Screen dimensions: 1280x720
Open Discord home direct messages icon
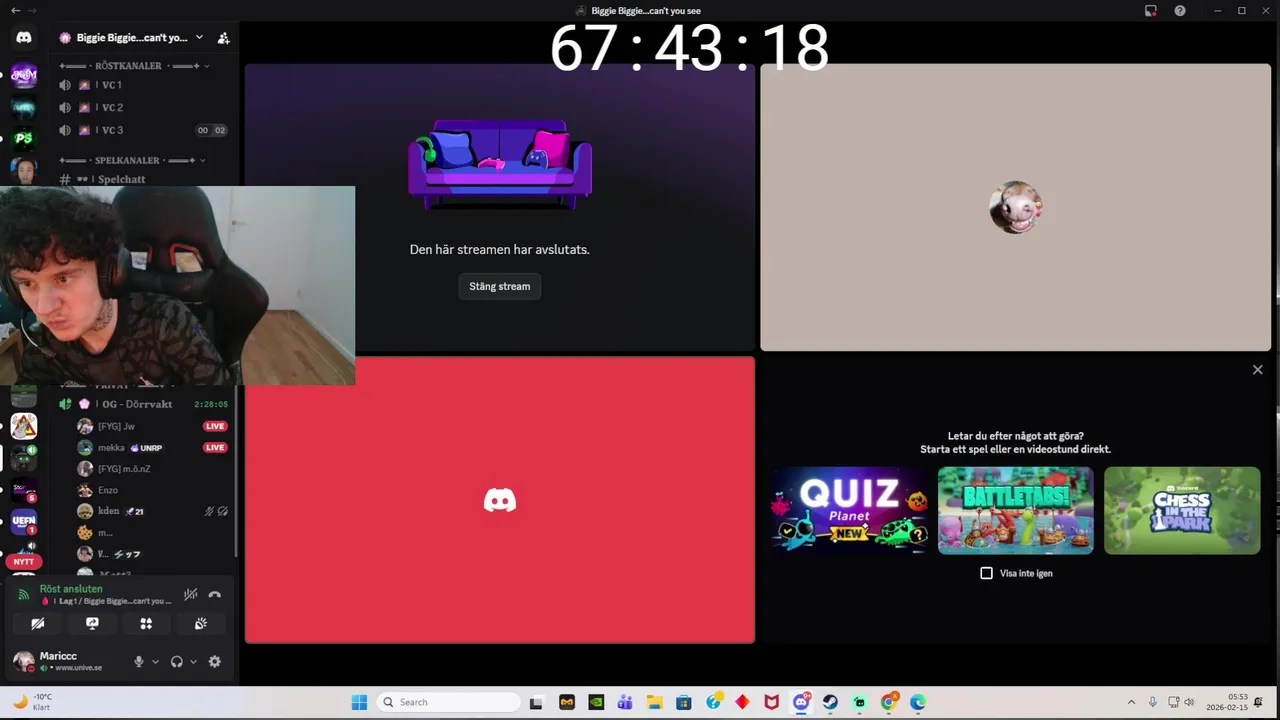click(24, 37)
